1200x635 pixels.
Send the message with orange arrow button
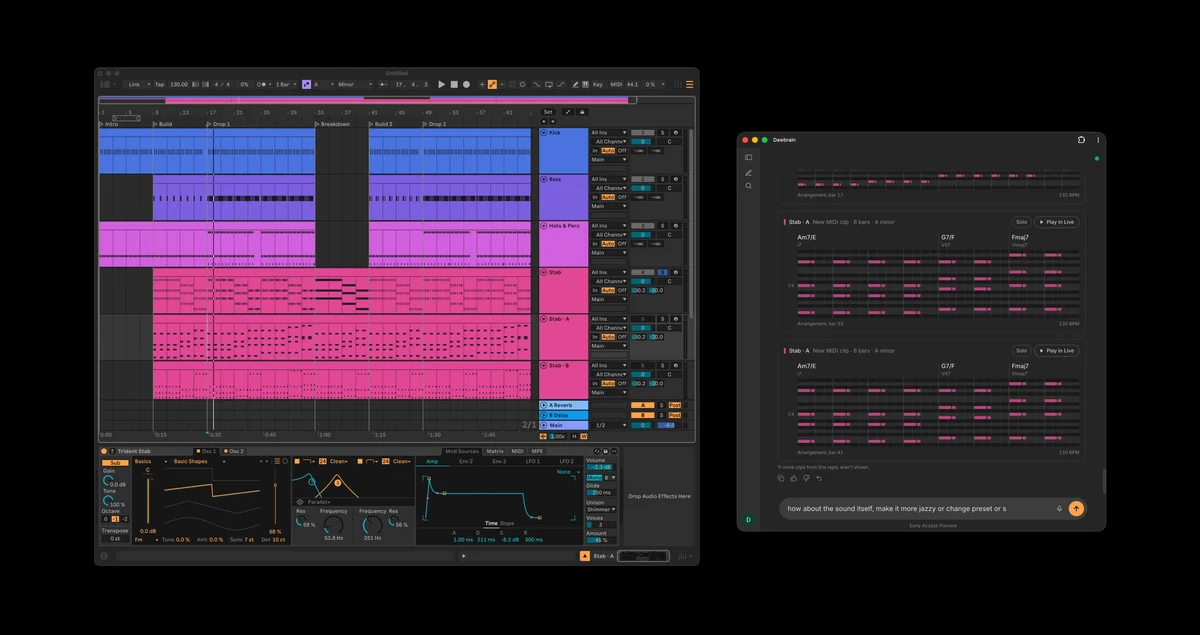click(1076, 508)
